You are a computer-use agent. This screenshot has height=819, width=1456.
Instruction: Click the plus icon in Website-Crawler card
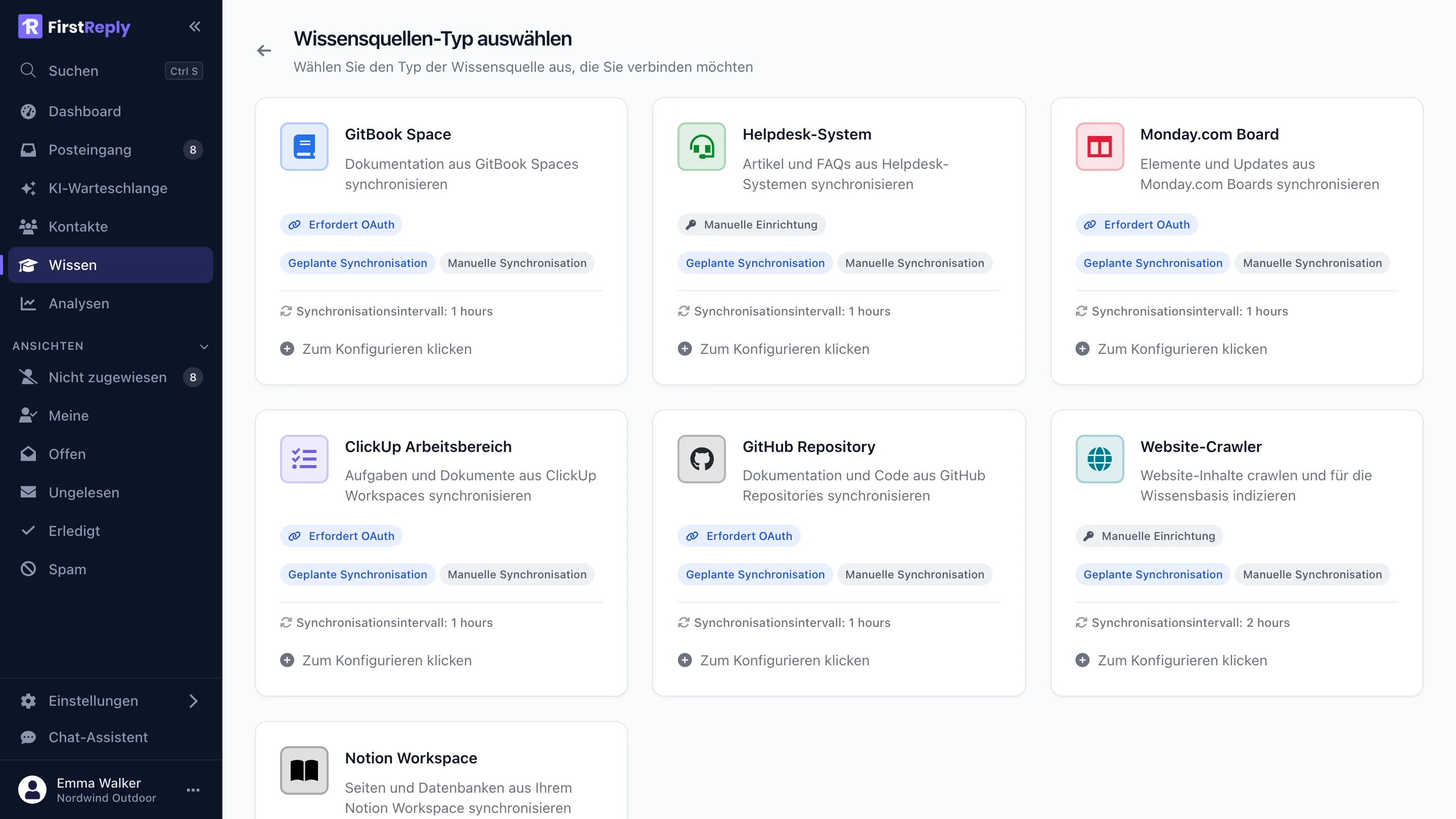[x=1082, y=660]
